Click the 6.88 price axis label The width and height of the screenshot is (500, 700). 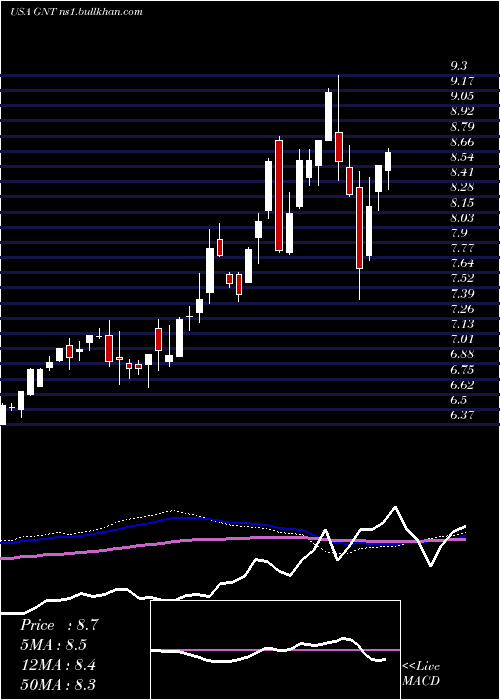[x=462, y=354]
